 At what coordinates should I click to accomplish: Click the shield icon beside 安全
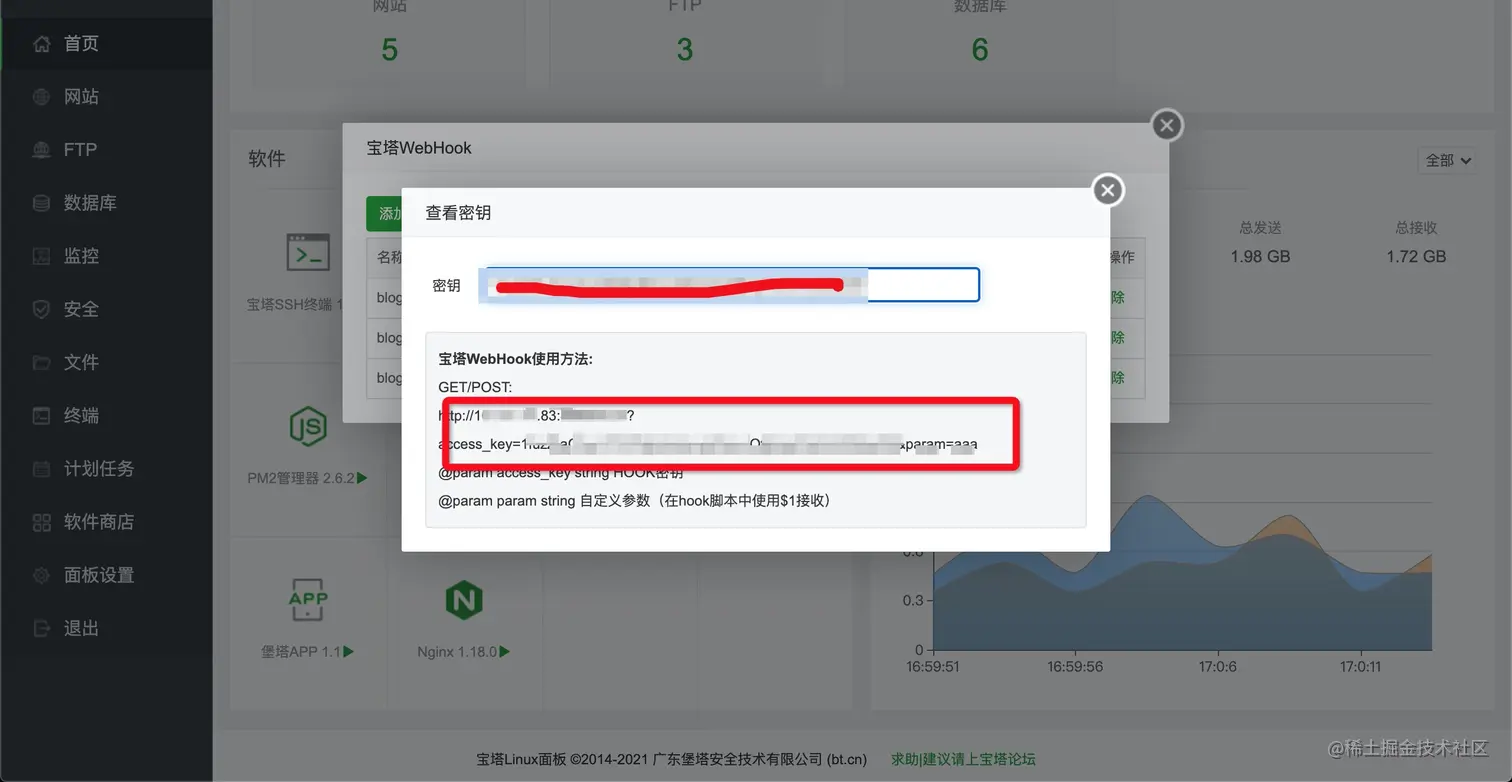[x=41, y=309]
